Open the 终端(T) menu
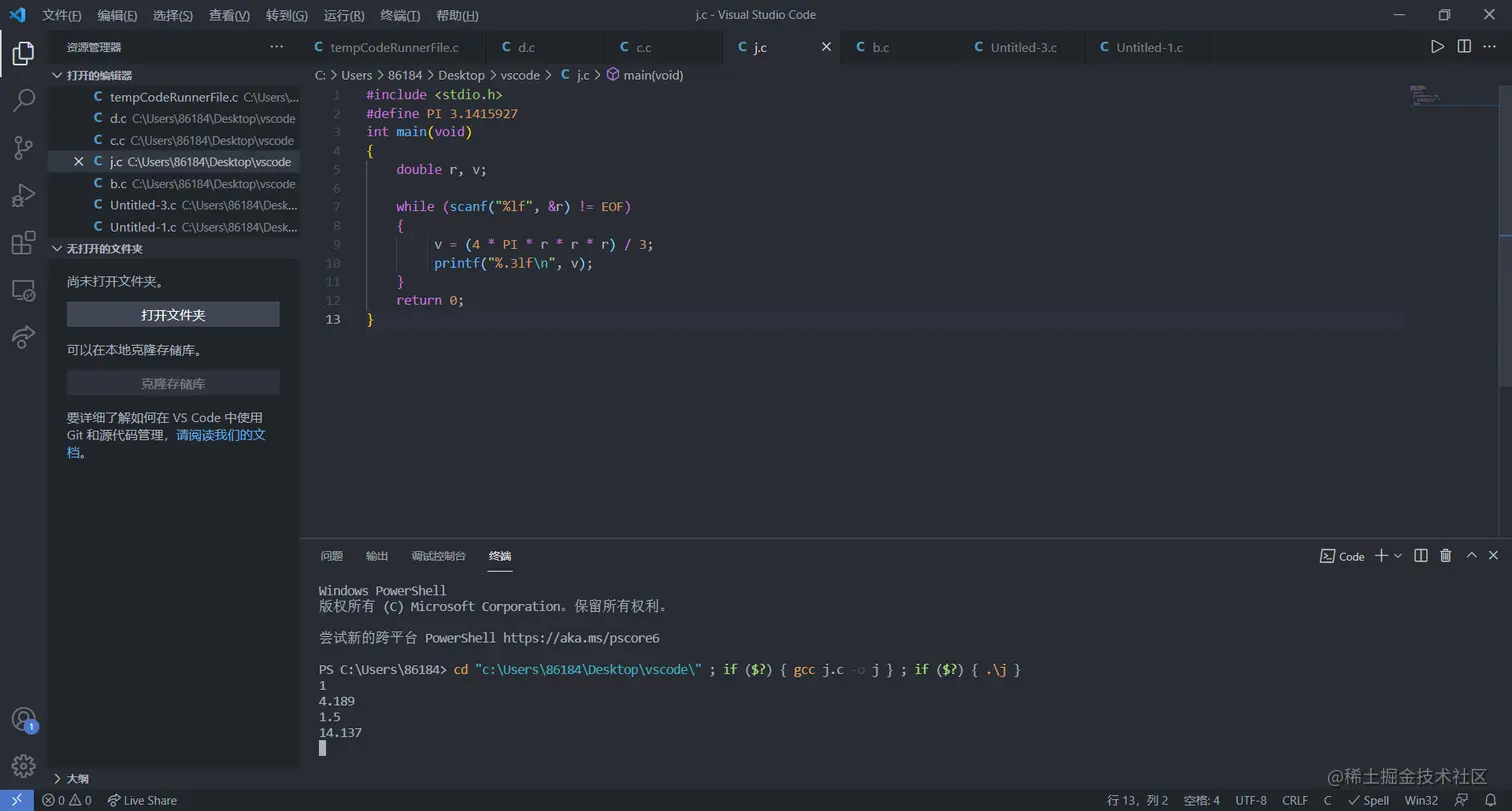 click(400, 15)
